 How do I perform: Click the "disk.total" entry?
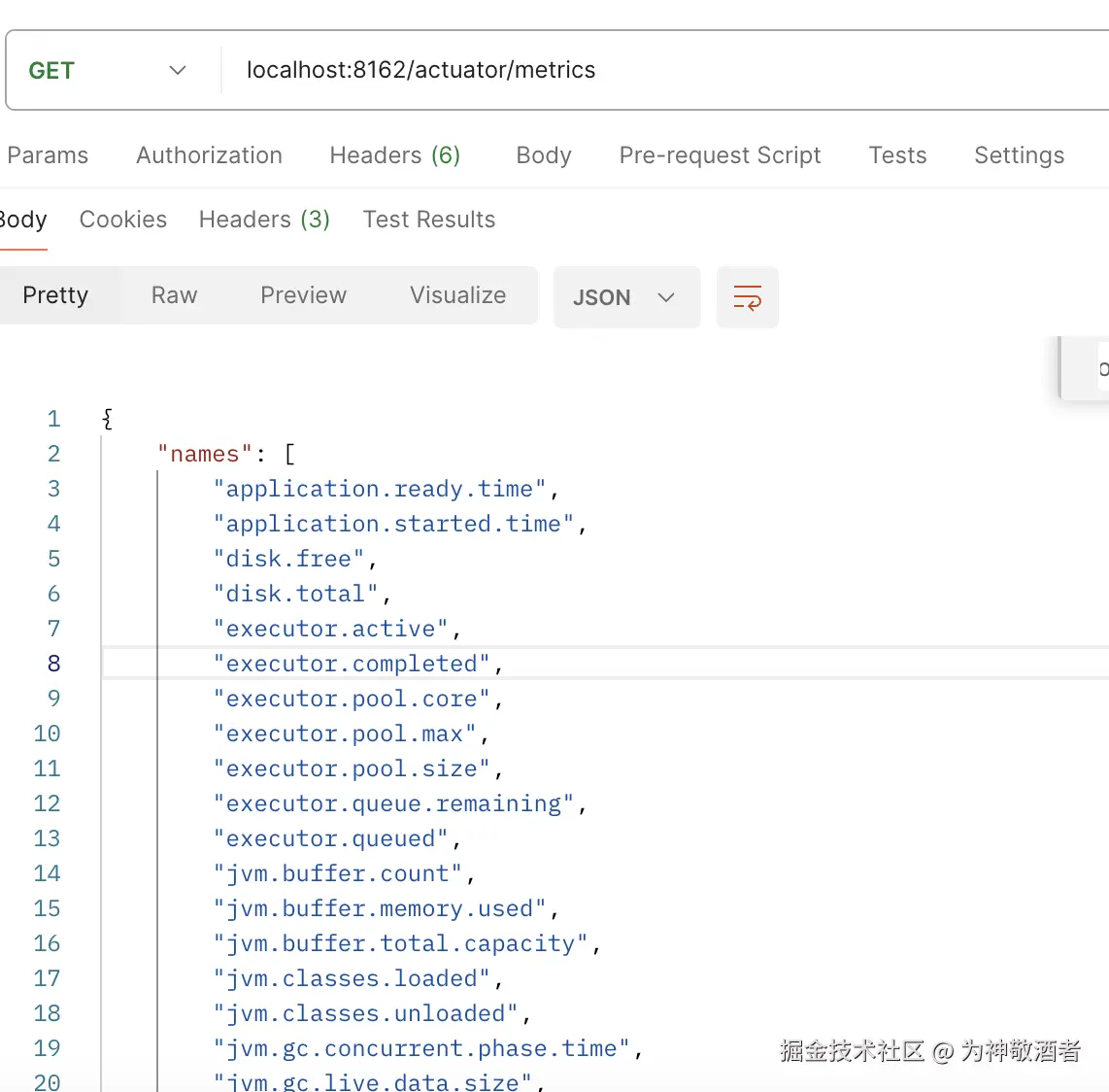[295, 593]
